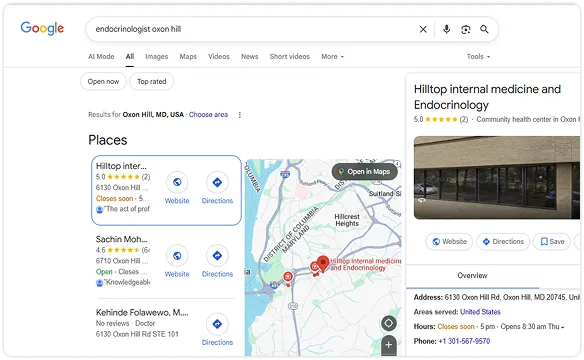This screenshot has height=360, width=584.
Task: Open search by image camera icon
Action: point(466,29)
